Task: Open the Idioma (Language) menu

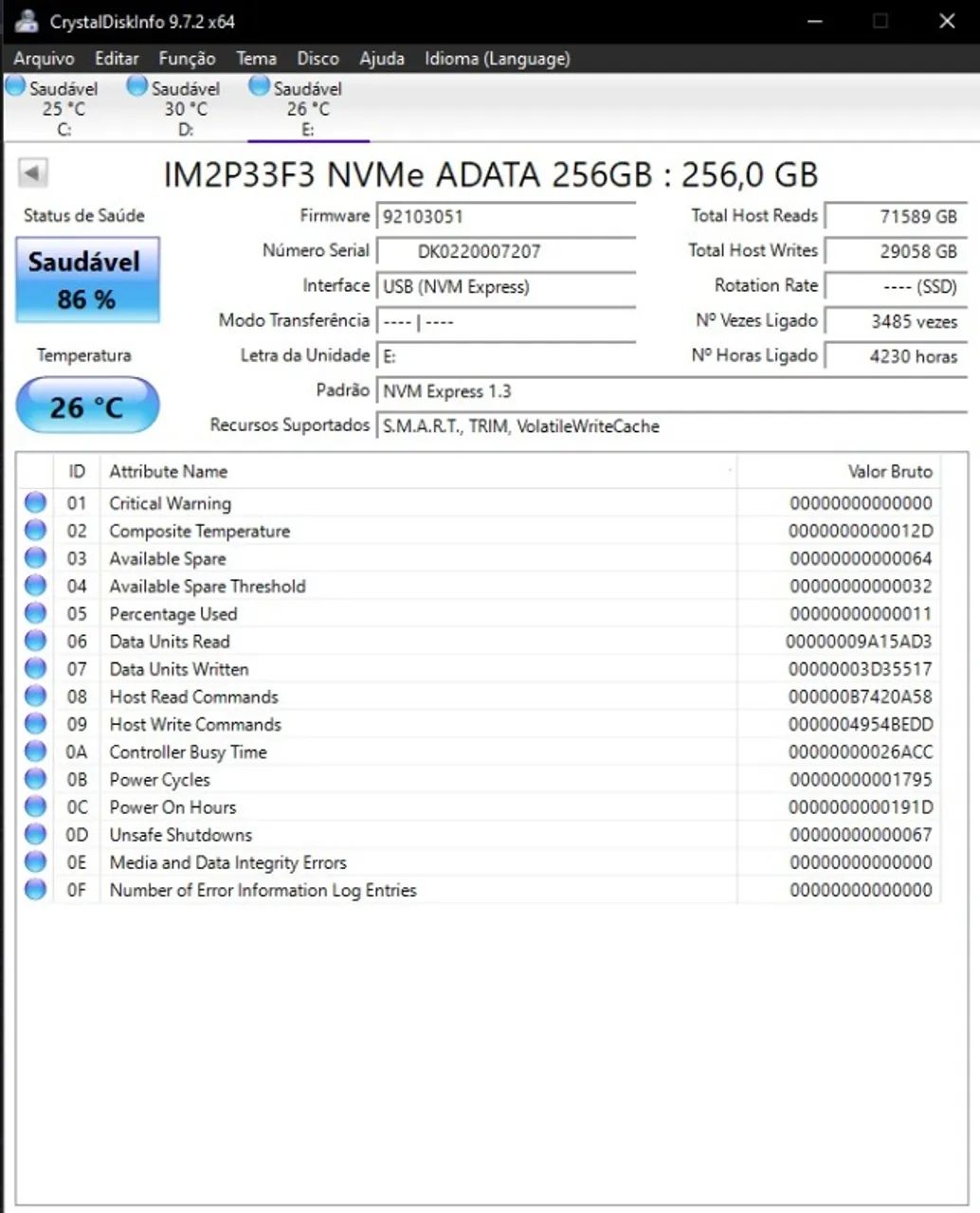Action: tap(498, 59)
